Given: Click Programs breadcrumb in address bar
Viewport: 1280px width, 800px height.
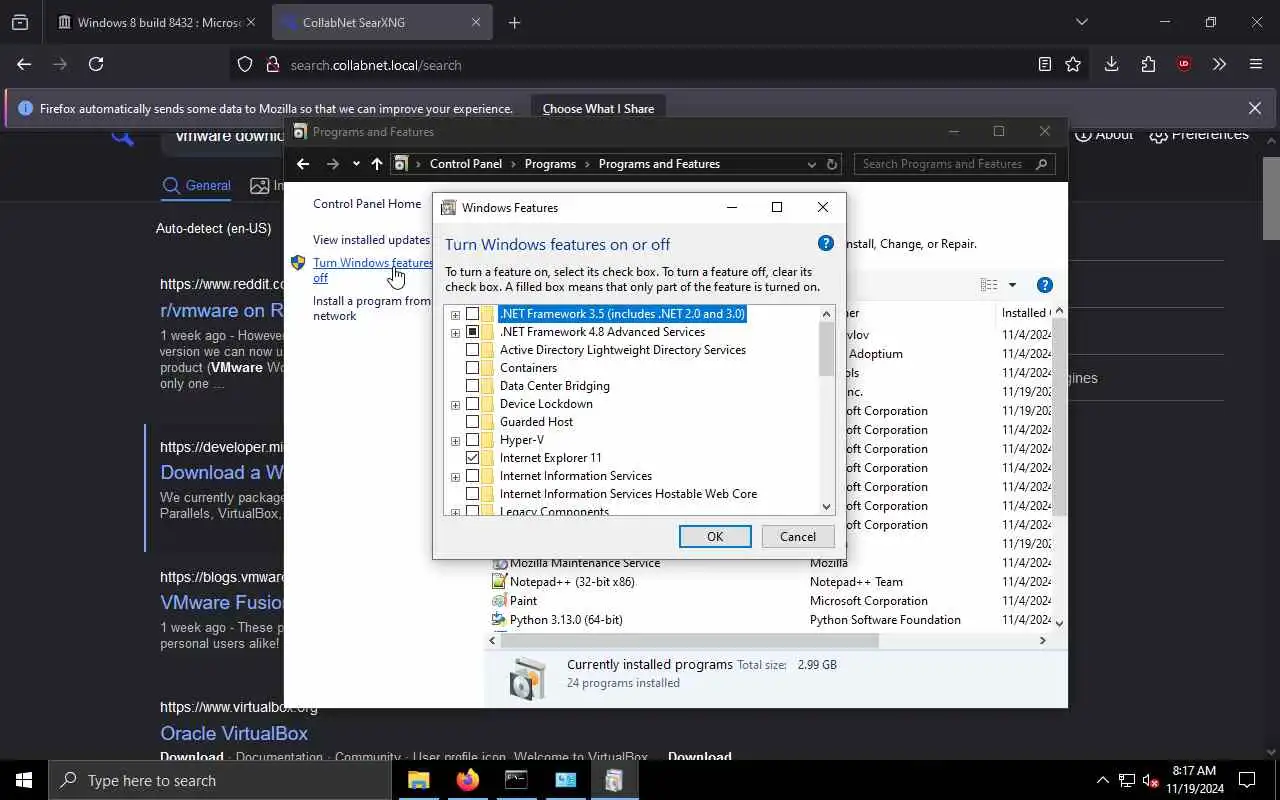Looking at the screenshot, I should [550, 164].
